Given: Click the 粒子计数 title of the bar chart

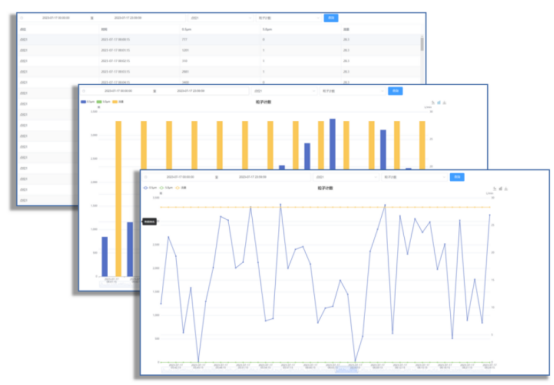Looking at the screenshot, I should [263, 102].
